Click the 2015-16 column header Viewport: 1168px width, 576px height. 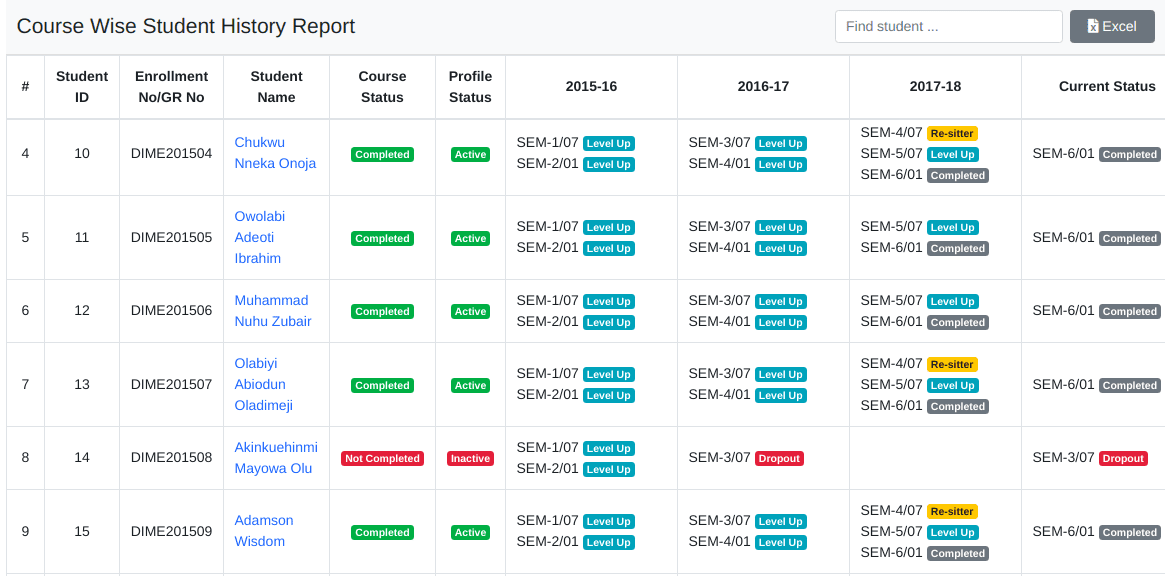pos(591,87)
